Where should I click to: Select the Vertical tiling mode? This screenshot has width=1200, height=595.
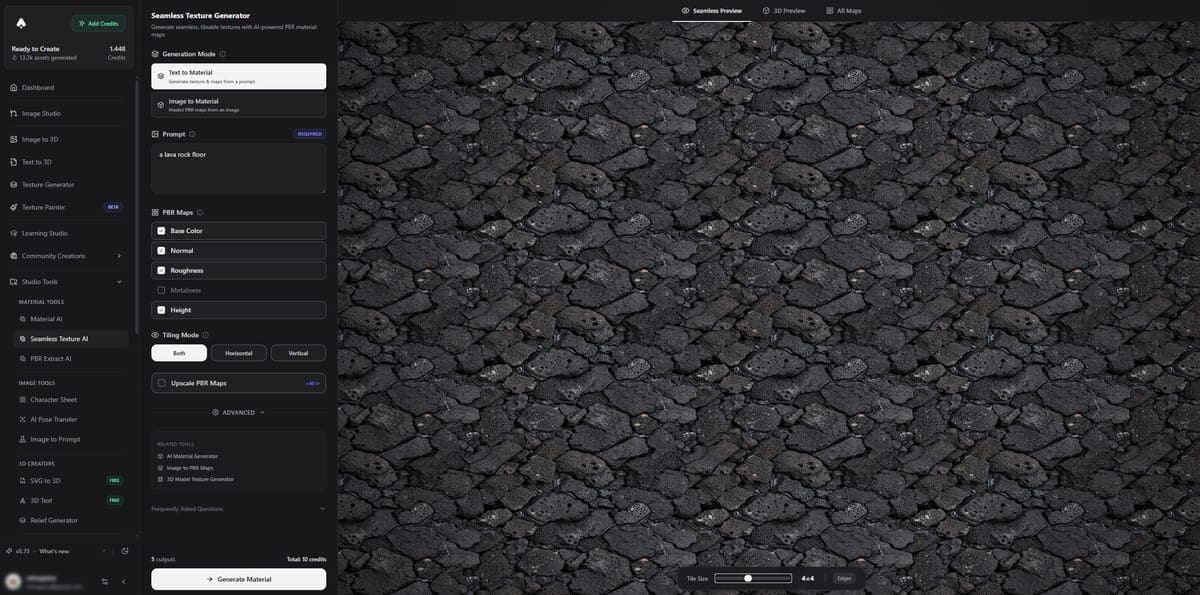[298, 353]
